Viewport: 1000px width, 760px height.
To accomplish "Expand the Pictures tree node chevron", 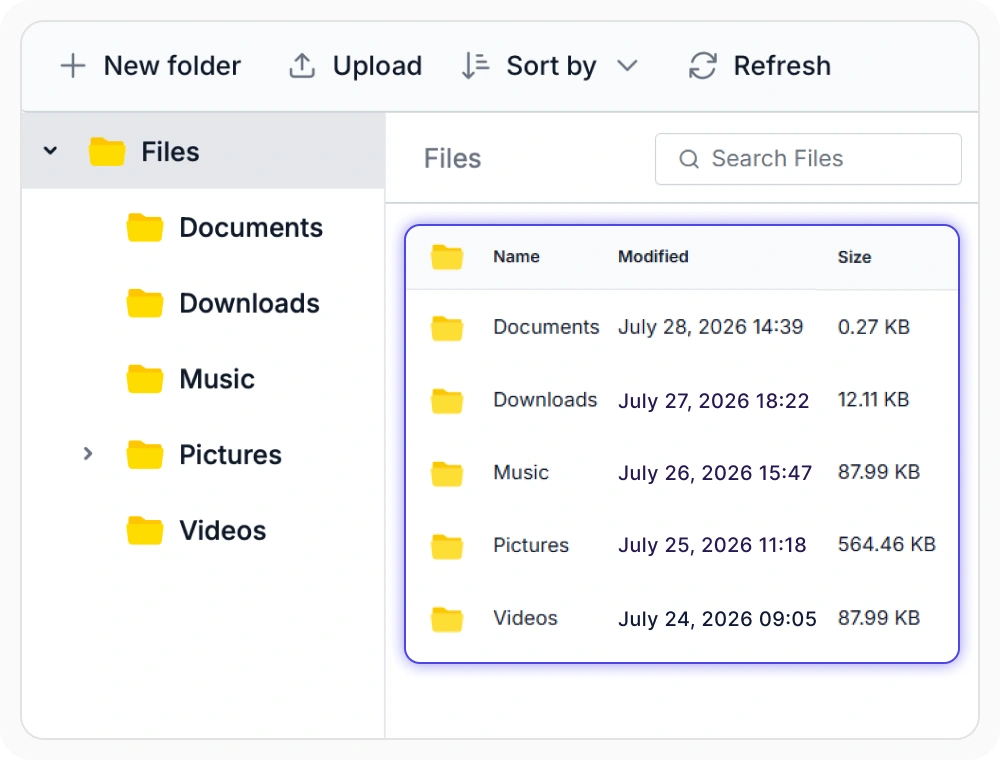I will point(88,454).
